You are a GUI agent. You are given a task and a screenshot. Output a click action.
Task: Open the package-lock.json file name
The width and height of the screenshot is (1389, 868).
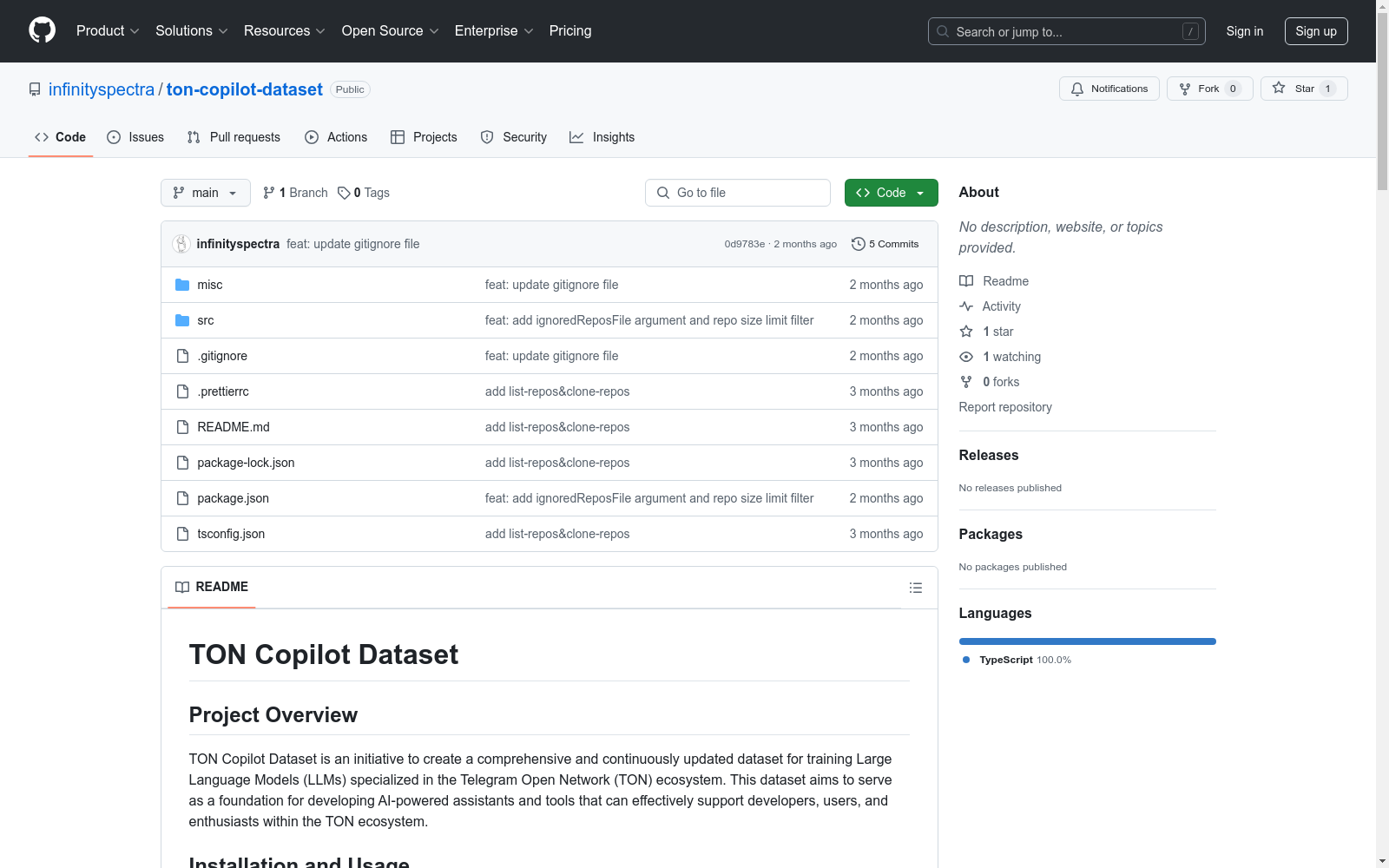[246, 463]
